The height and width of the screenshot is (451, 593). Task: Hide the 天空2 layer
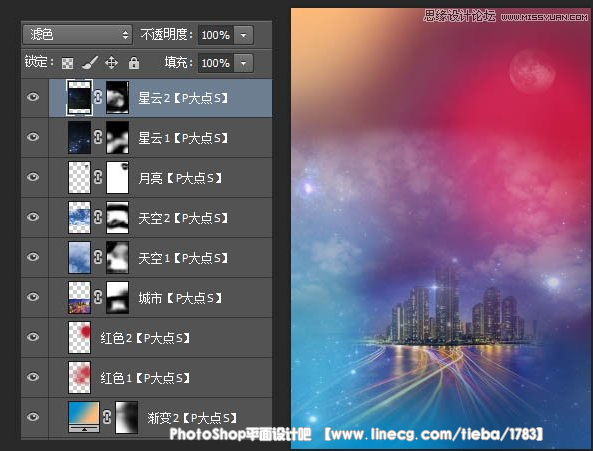[33, 217]
